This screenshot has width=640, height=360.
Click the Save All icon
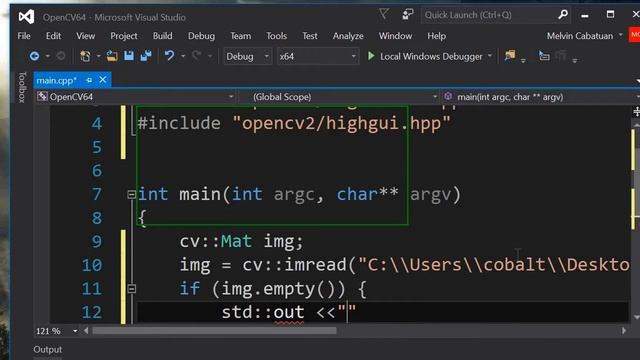coord(146,56)
